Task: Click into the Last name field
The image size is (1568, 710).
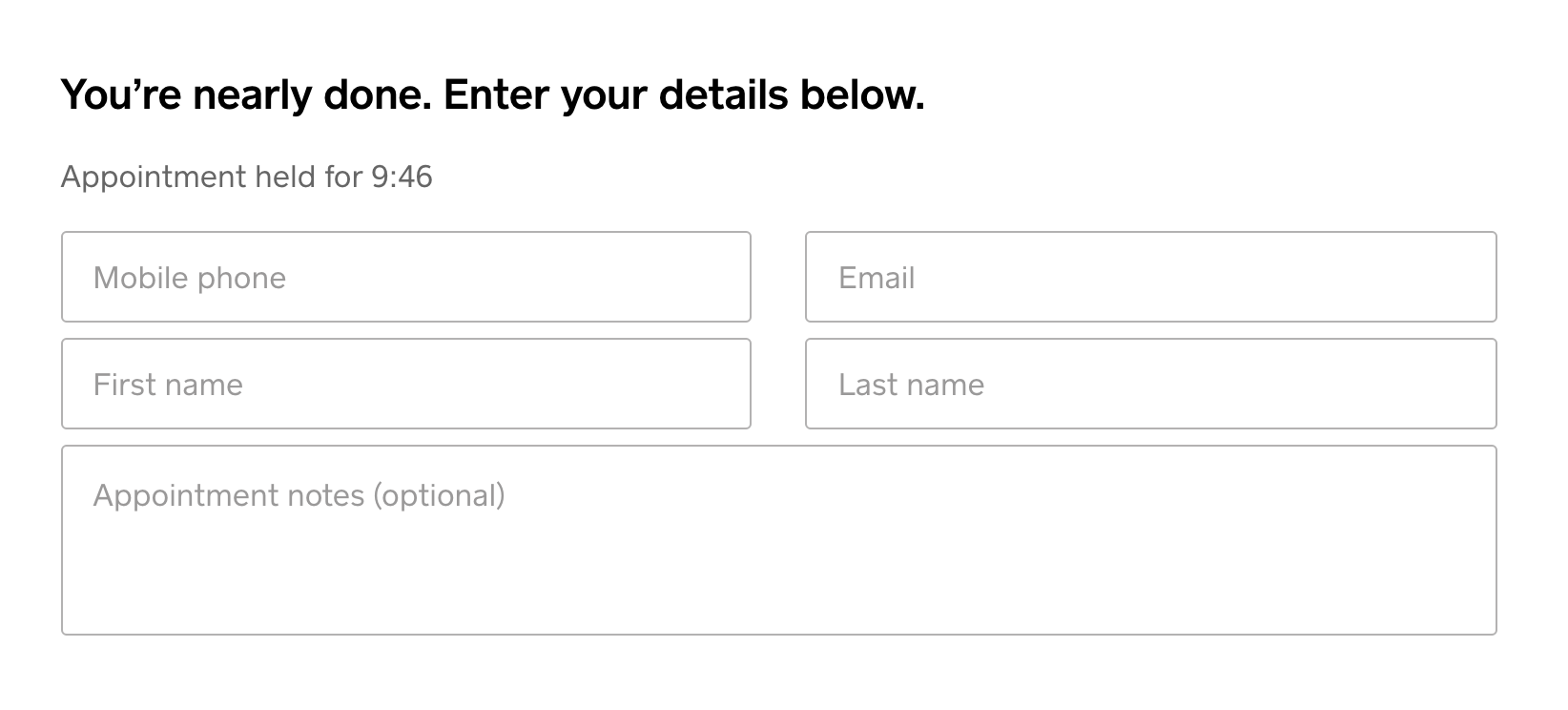Action: (x=1150, y=384)
